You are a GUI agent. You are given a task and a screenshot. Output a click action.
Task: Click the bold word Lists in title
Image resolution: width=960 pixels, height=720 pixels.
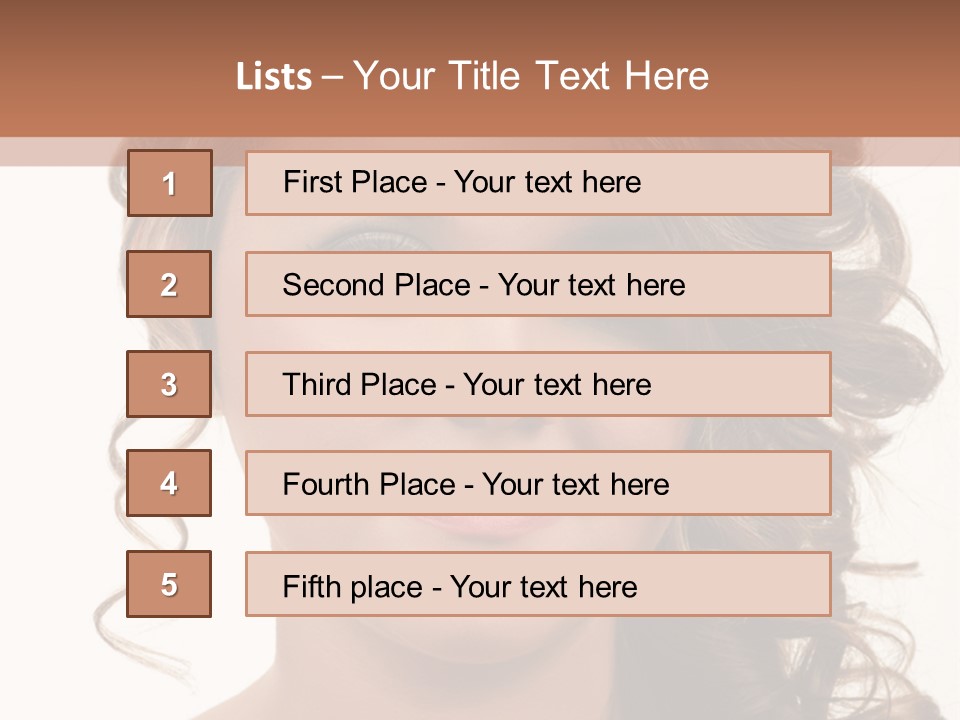coord(274,77)
